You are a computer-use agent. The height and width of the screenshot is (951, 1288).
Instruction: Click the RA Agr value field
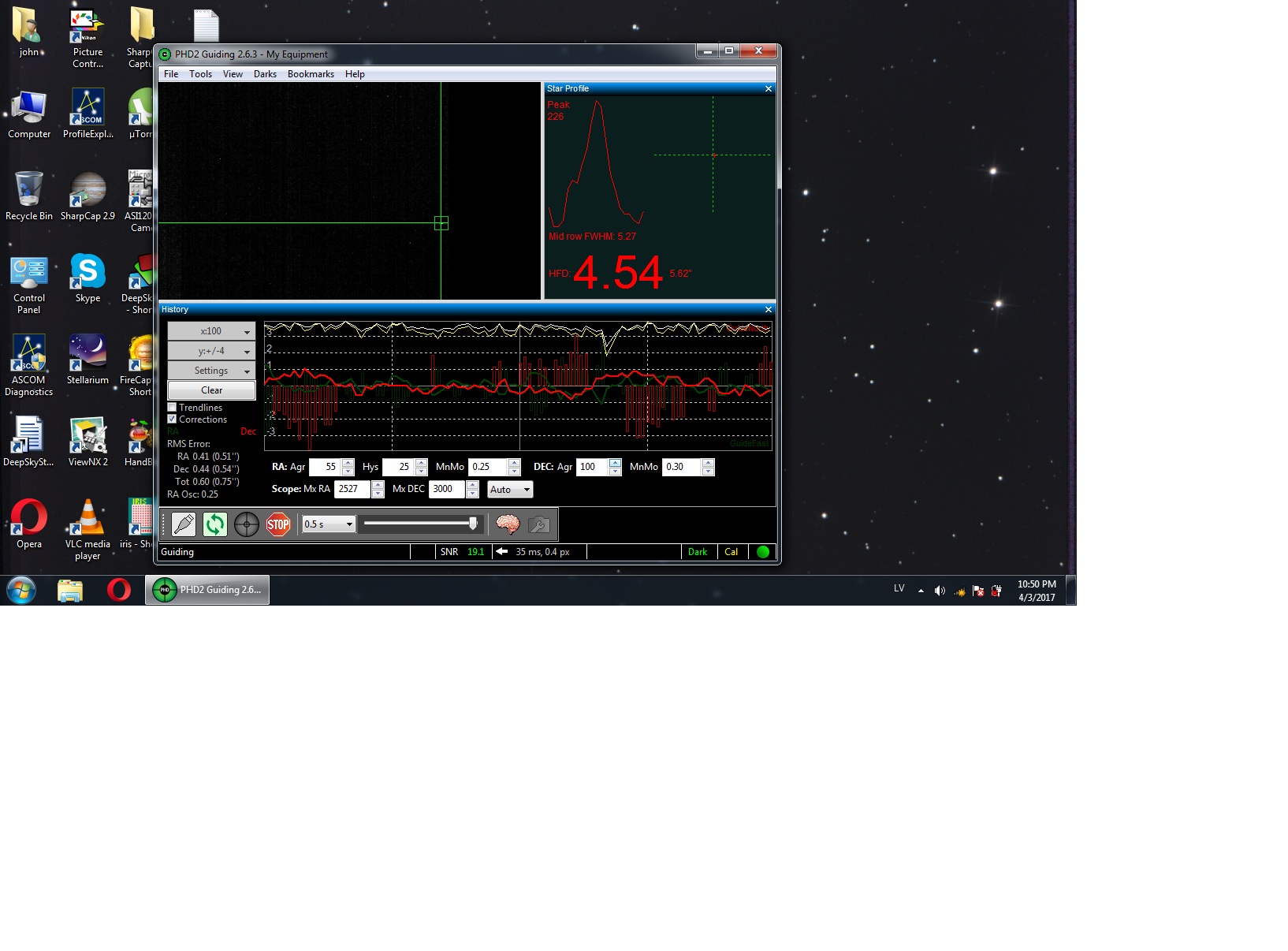tap(325, 467)
